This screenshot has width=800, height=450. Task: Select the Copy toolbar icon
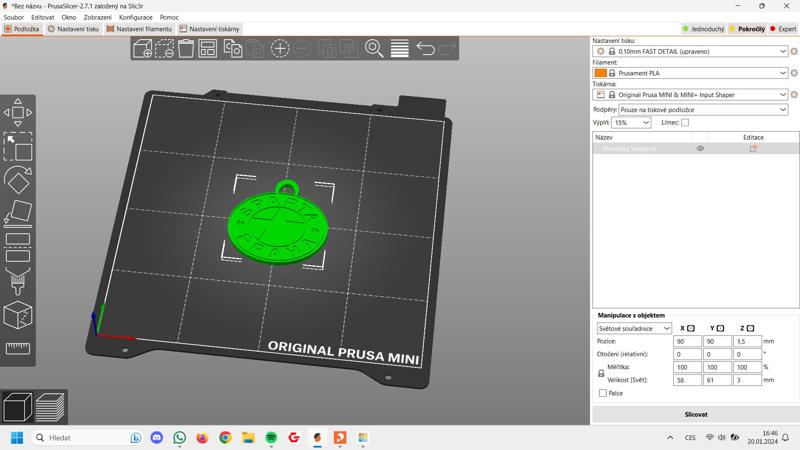coord(233,49)
